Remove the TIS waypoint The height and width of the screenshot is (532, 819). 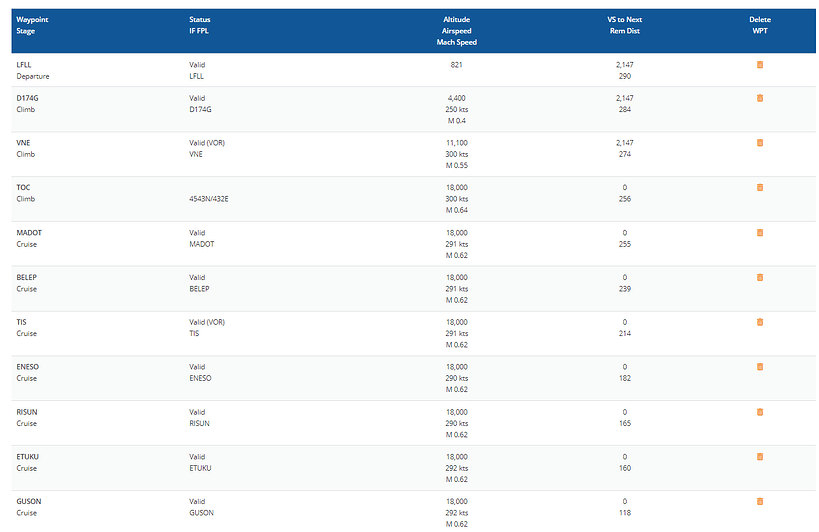pos(760,322)
